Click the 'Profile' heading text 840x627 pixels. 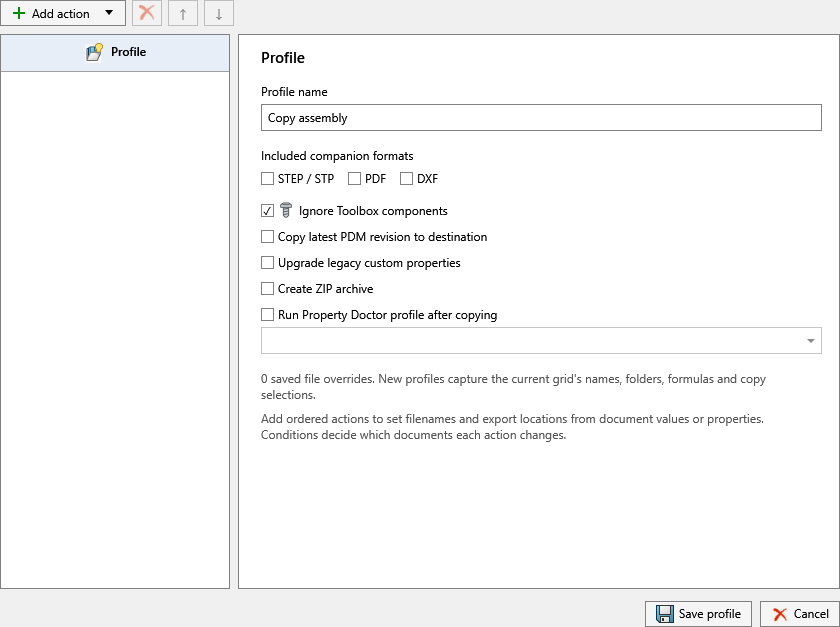(283, 58)
